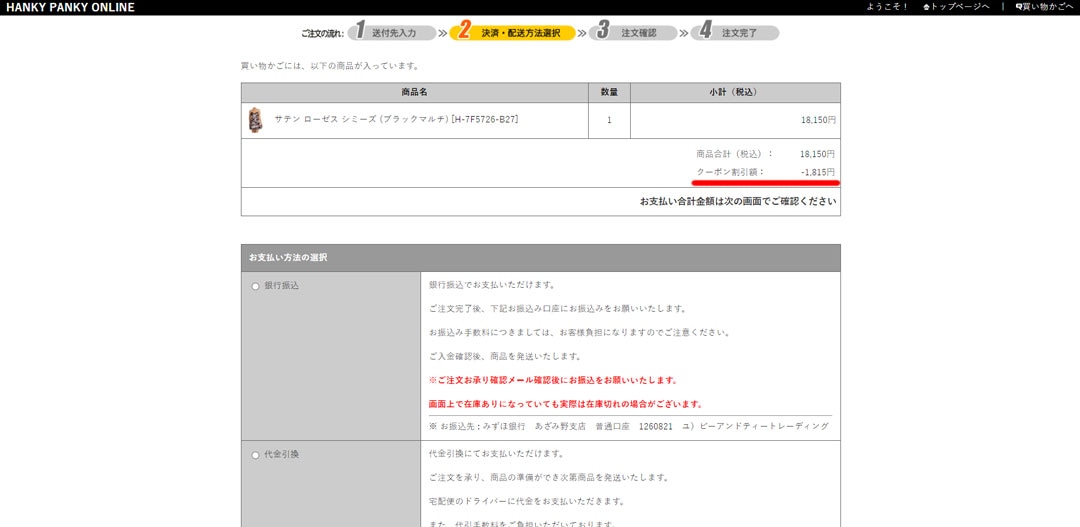Click the step 3 number icon

click(x=602, y=31)
